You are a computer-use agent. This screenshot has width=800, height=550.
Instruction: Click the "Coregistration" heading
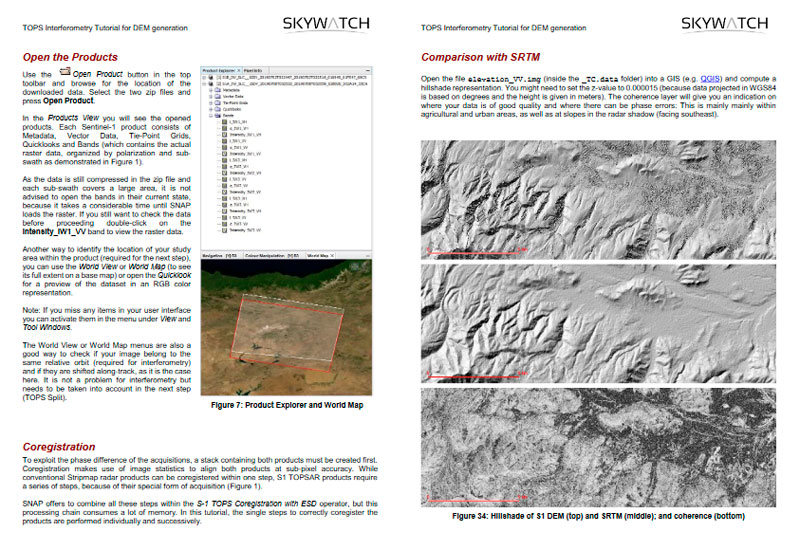click(x=59, y=447)
